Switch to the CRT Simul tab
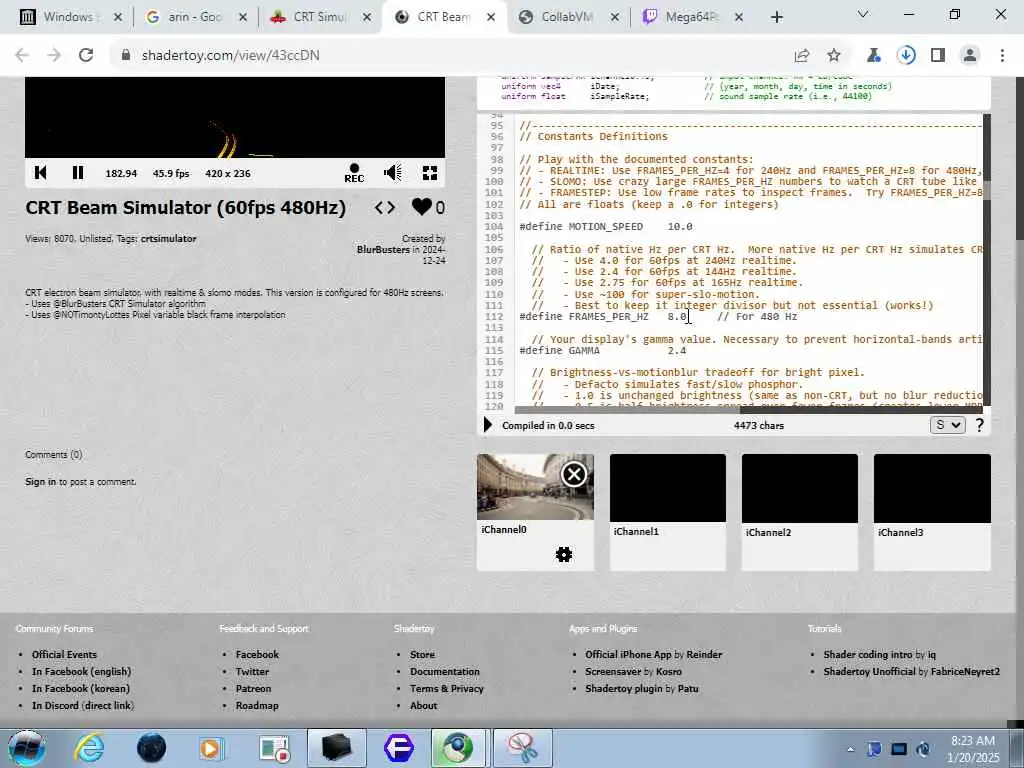1024x768 pixels. click(x=320, y=17)
